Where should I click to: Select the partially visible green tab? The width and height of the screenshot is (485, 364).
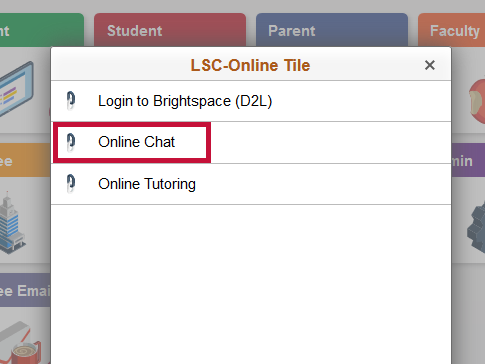point(42,30)
